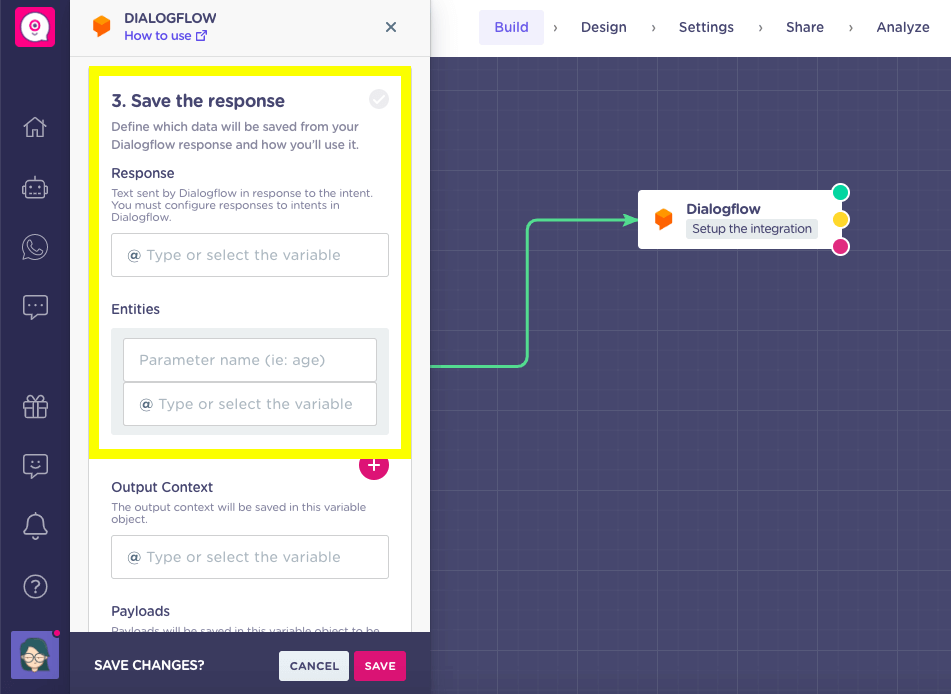Toggle the step 3 completion checkmark

(379, 99)
